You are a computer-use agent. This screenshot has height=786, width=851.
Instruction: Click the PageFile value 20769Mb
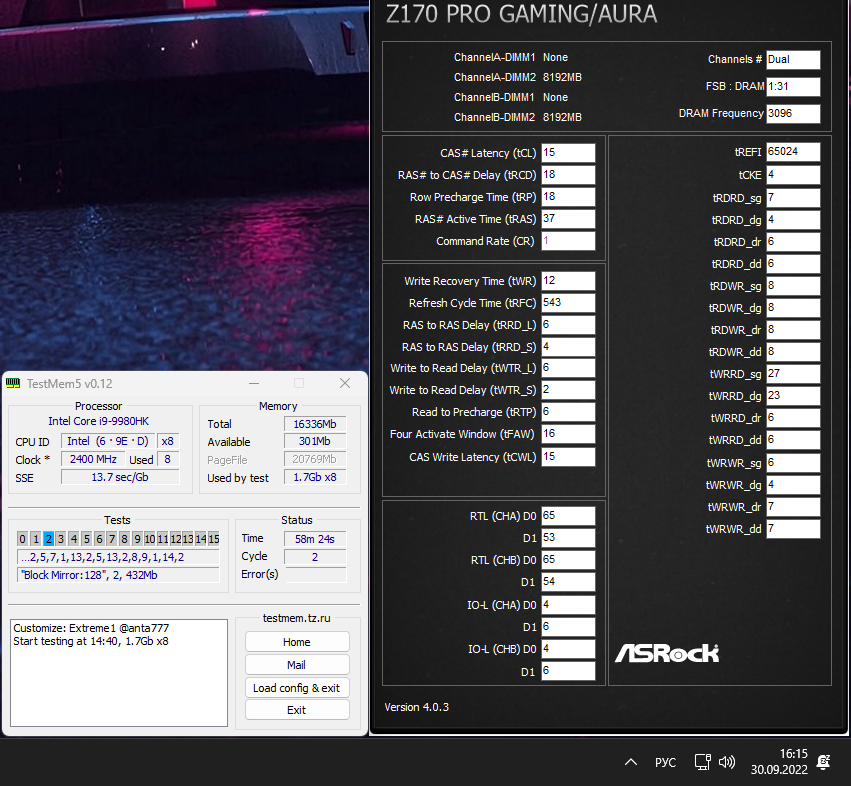coord(315,459)
